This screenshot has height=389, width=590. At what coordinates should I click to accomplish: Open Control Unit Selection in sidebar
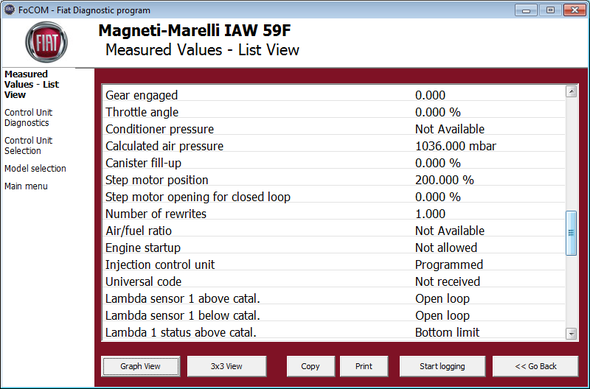[x=28, y=146]
